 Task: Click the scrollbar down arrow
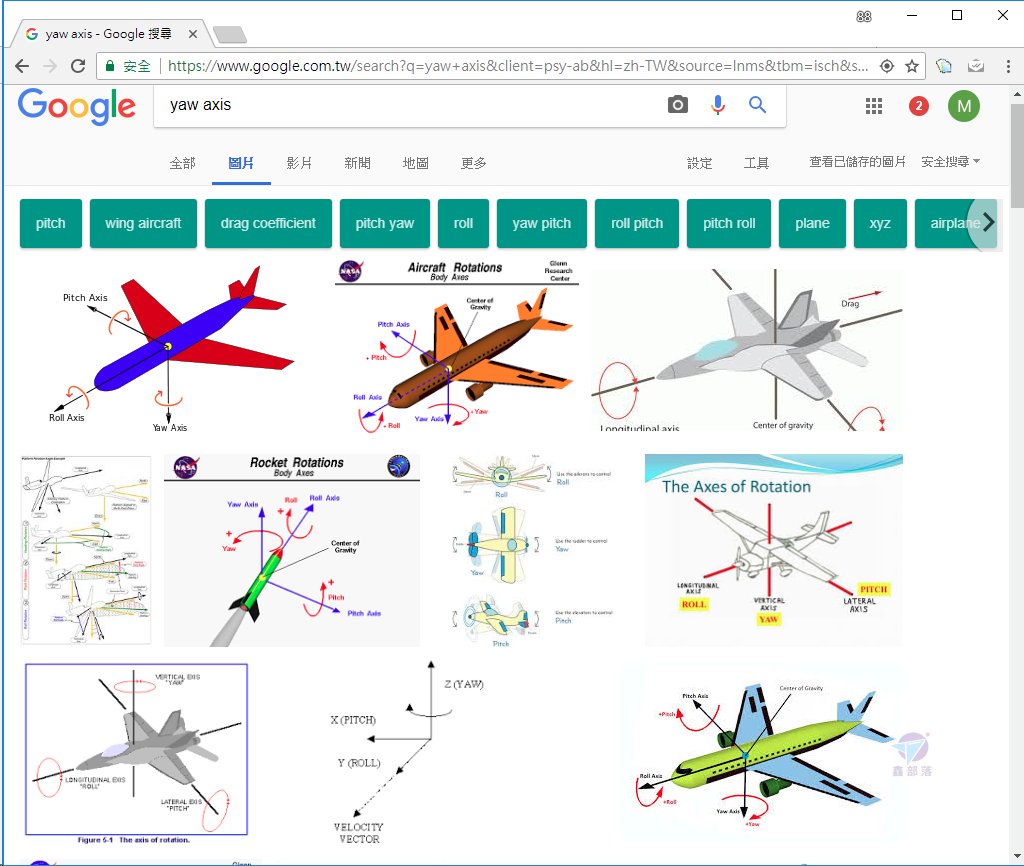click(x=1017, y=856)
